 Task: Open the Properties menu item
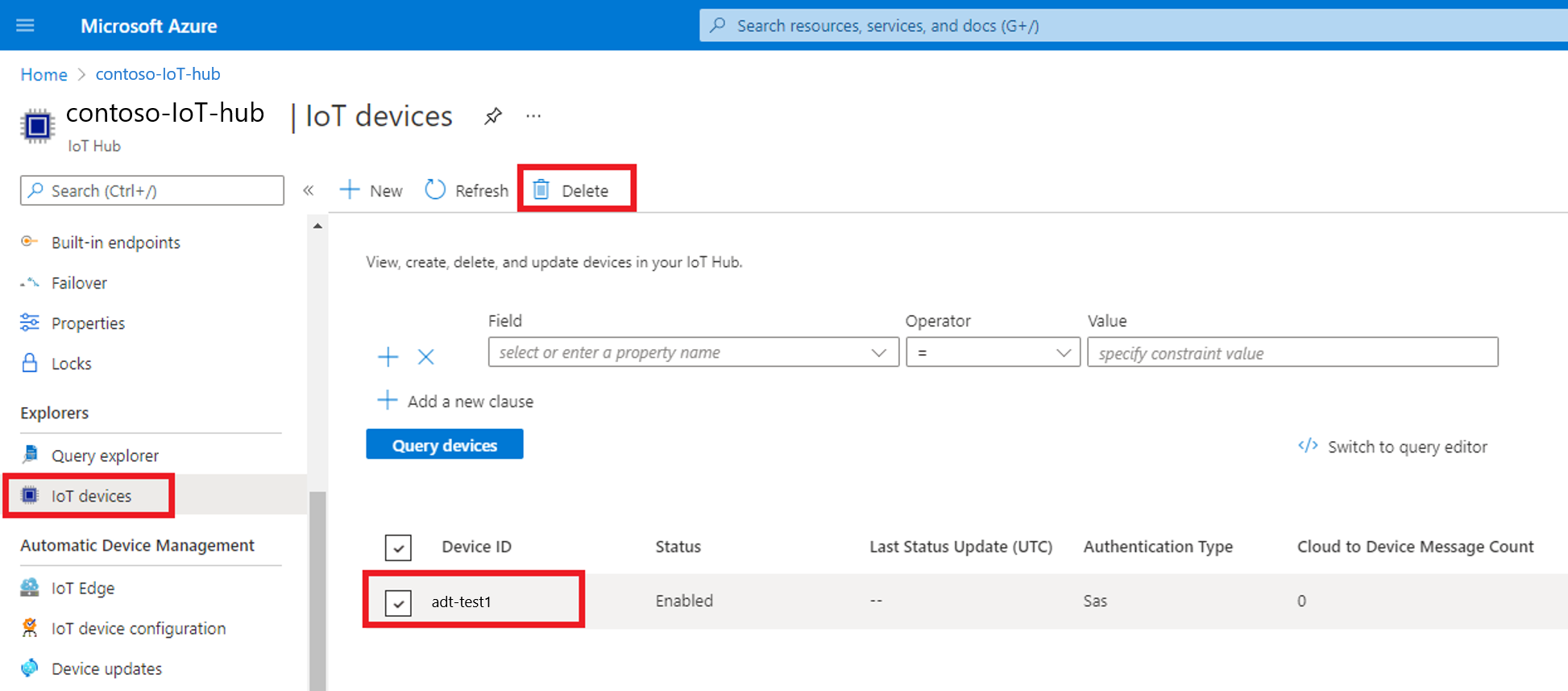tap(88, 323)
